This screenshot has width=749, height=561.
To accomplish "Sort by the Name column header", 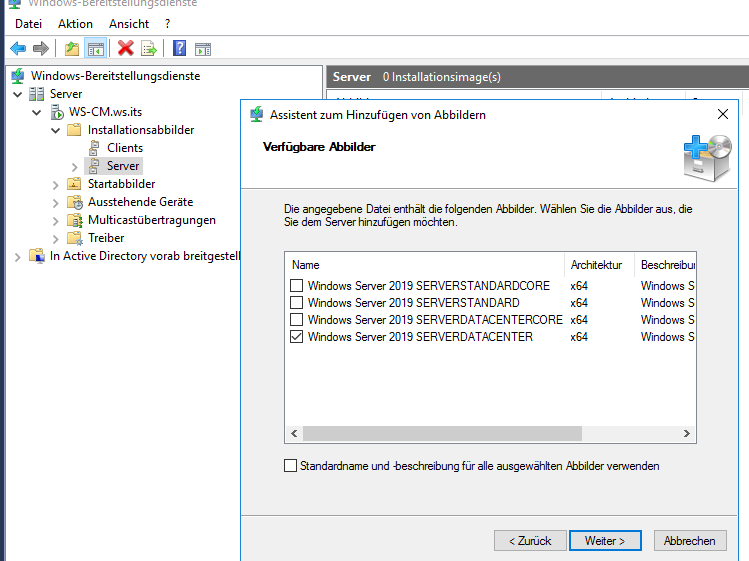I will (x=425, y=265).
